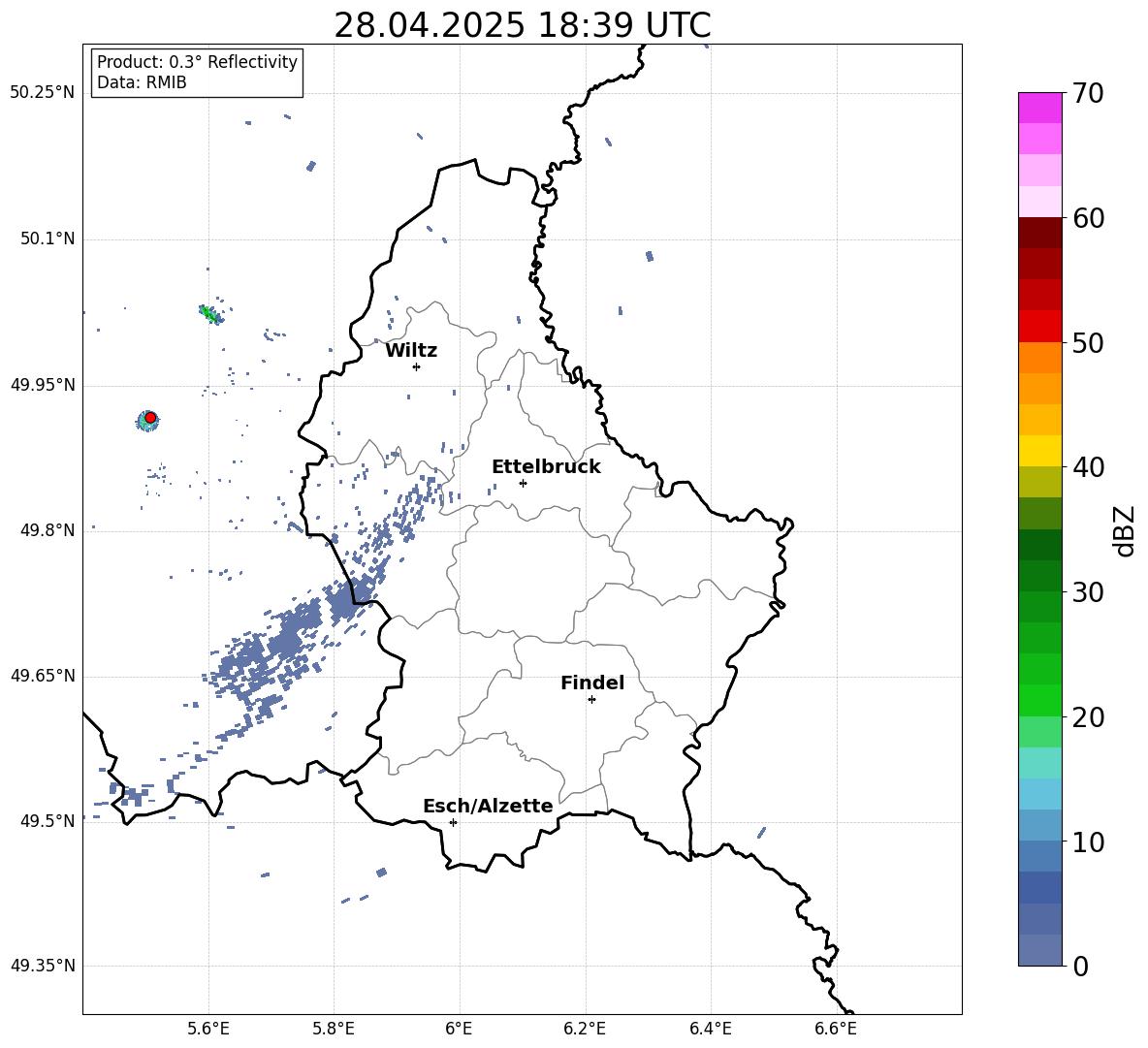Screen dimensions: 1148x1048
Task: Click the colorbar tick label 20
Action: click(1088, 716)
